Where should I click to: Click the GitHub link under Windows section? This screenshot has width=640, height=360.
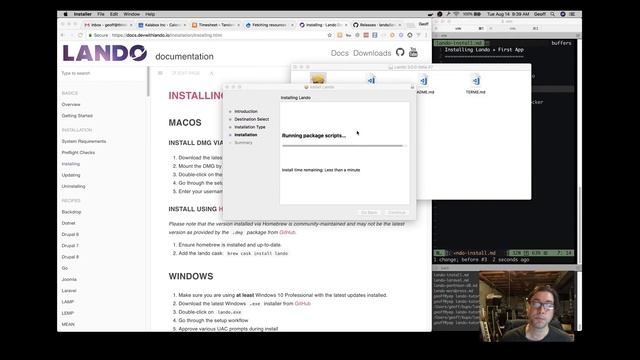(x=303, y=304)
